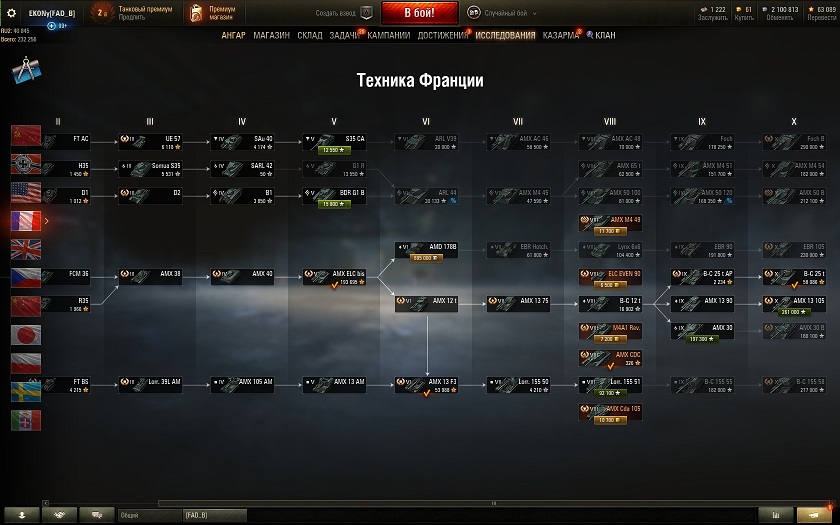The height and width of the screenshot is (525, 840).
Task: Expand the France flag arrow
Action: pyautogui.click(x=47, y=221)
